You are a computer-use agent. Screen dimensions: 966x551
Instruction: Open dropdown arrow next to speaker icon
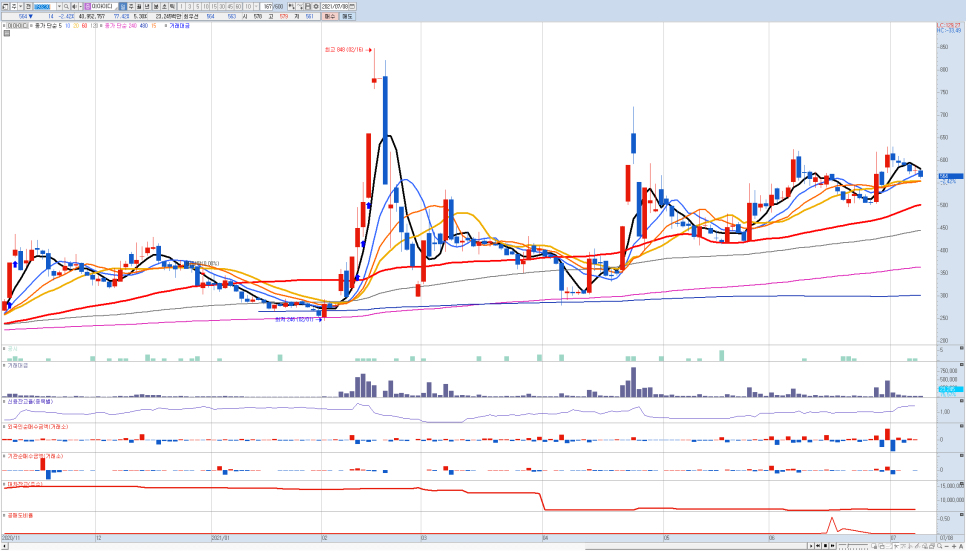click(81, 6)
